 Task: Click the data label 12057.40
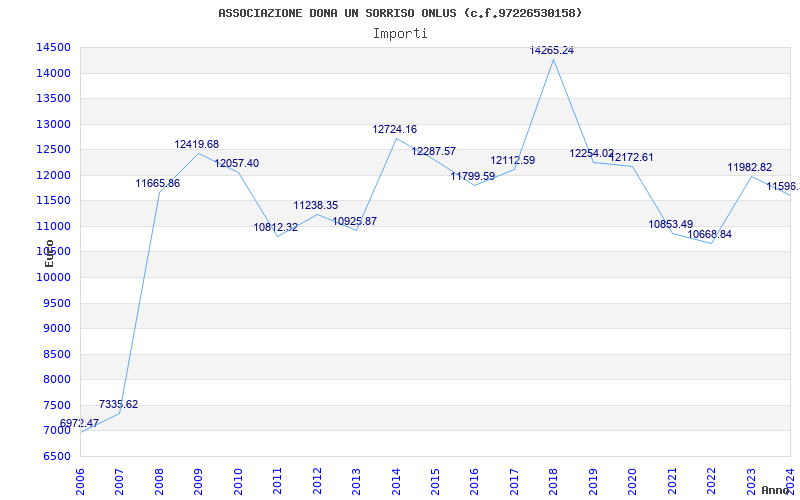click(x=237, y=164)
